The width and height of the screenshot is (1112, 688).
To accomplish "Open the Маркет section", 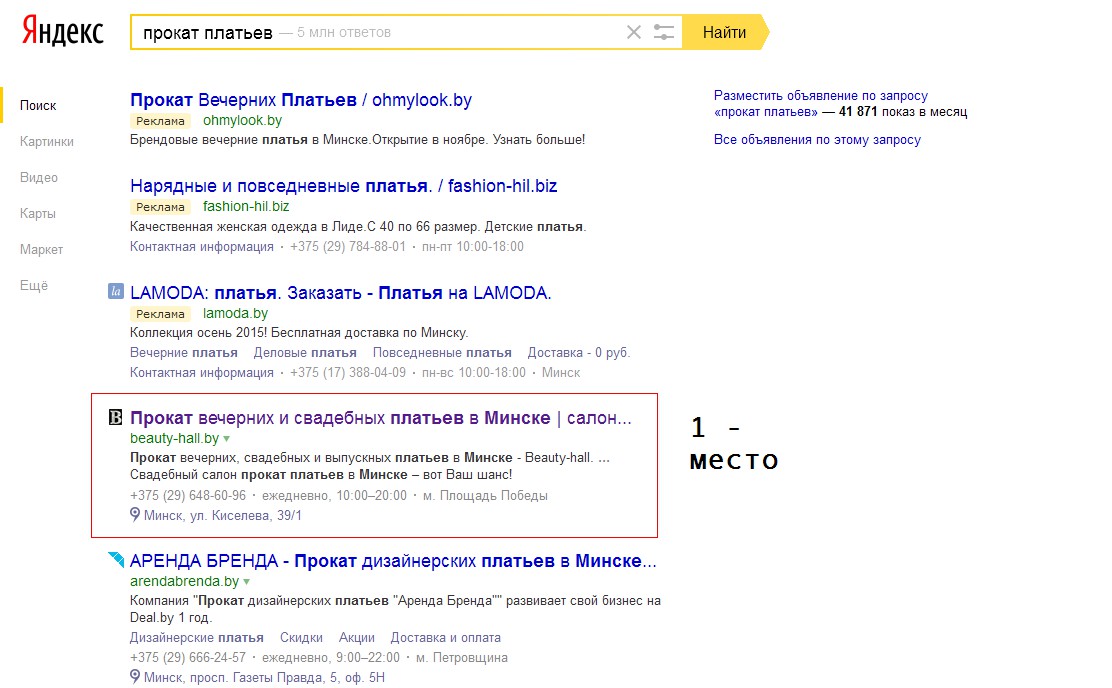I will (41, 250).
